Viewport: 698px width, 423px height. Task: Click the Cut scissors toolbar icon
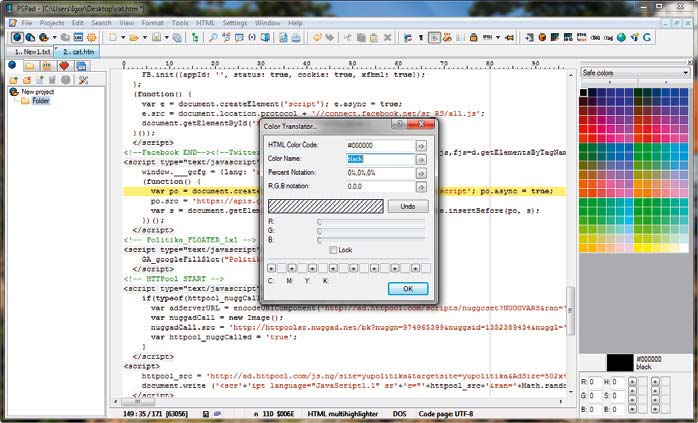click(x=348, y=37)
